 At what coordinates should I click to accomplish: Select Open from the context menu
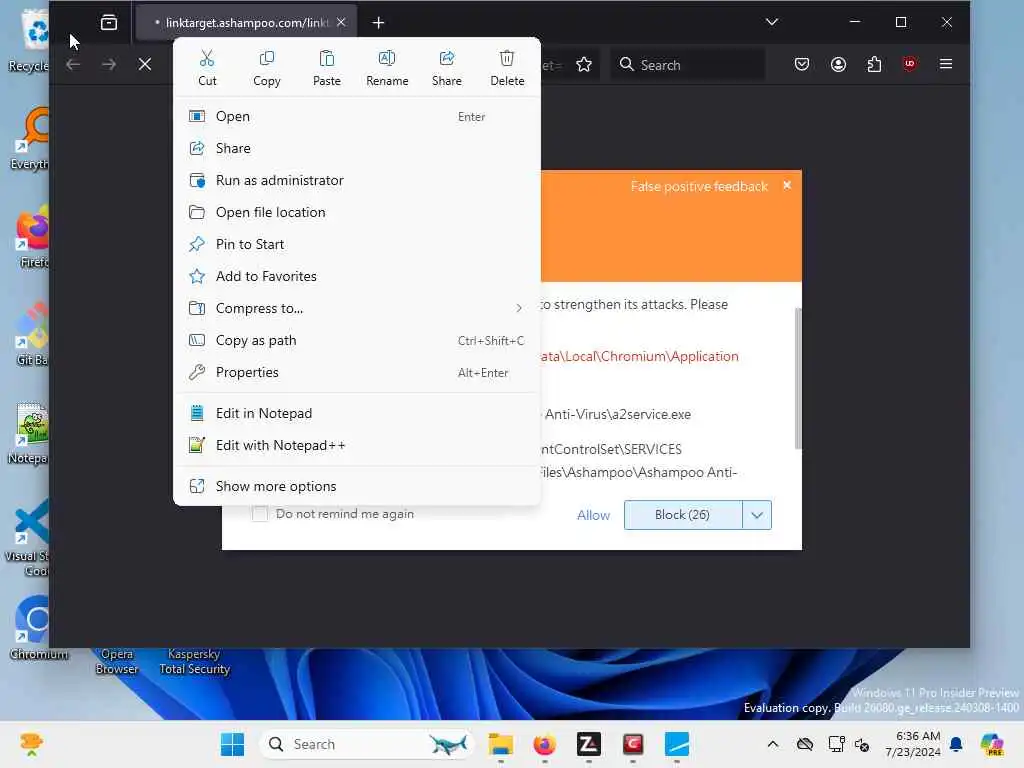tap(357, 116)
